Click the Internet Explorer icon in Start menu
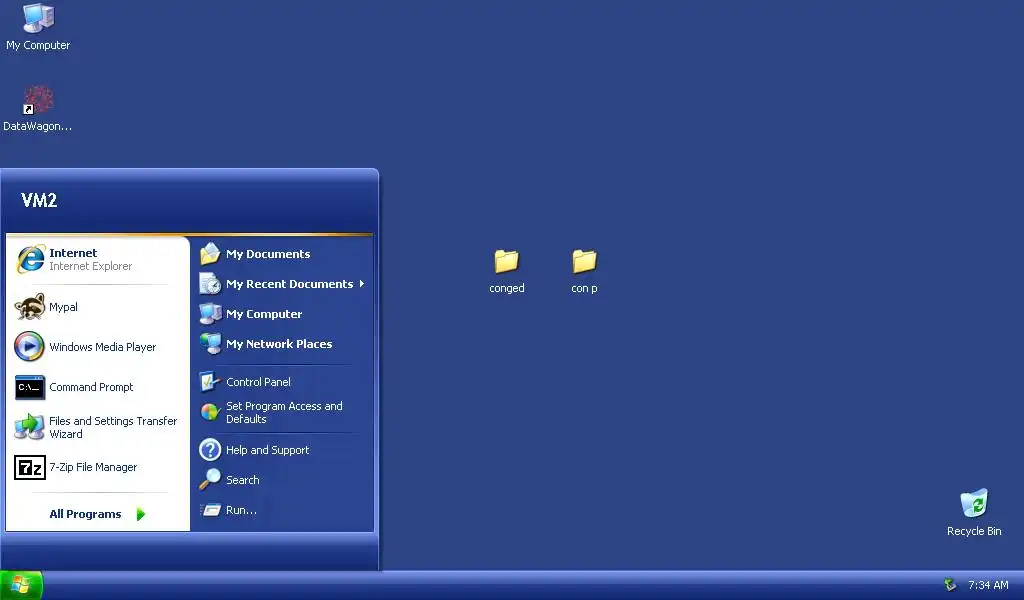 coord(30,259)
